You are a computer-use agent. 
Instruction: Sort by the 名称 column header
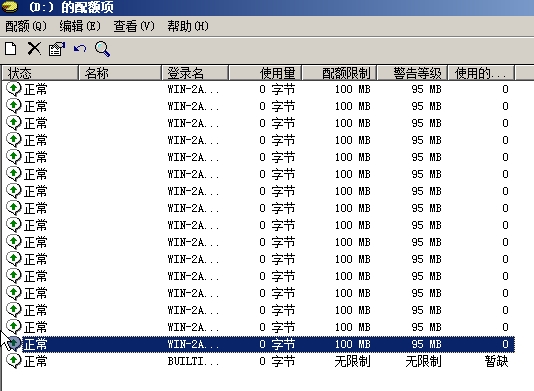pos(120,73)
